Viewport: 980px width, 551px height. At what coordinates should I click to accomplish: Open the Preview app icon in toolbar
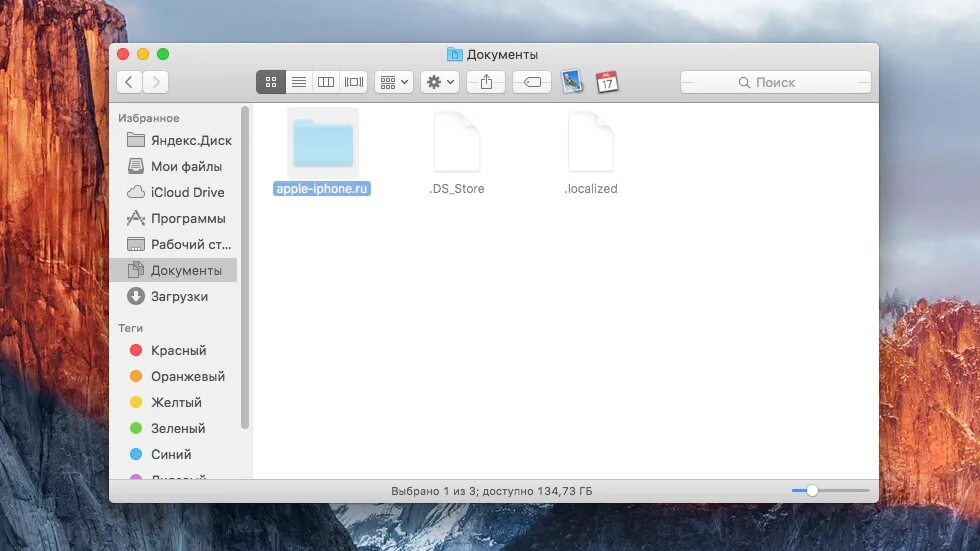(572, 81)
